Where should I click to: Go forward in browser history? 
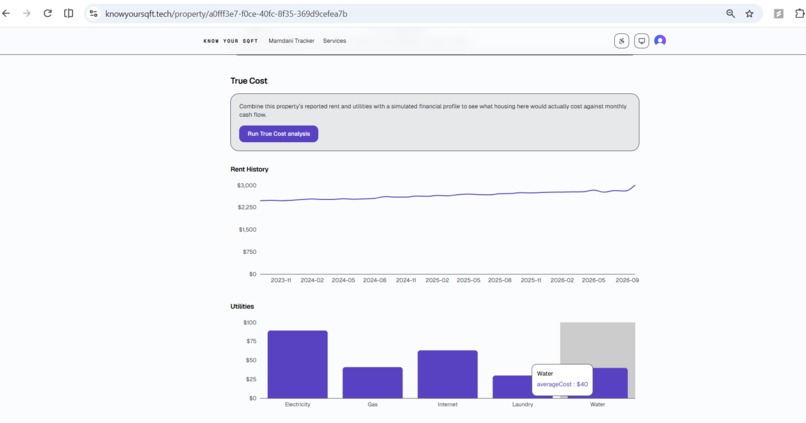[x=26, y=14]
